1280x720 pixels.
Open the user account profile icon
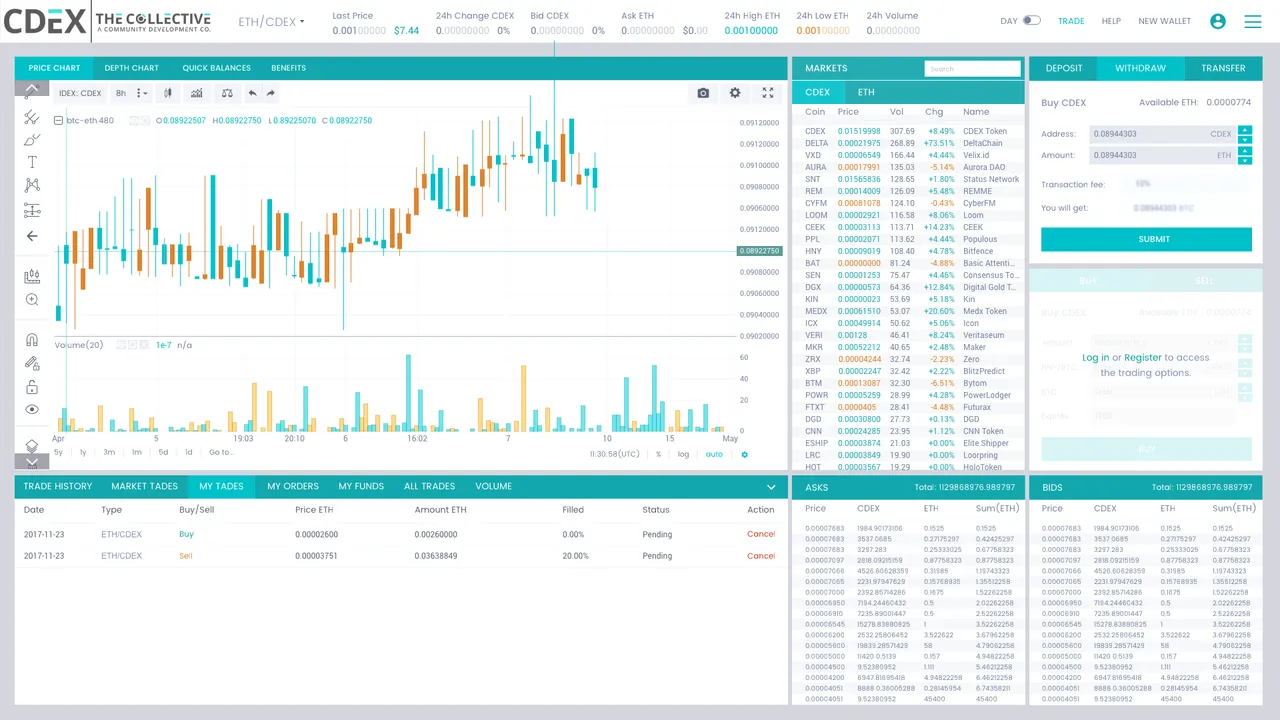point(1217,21)
